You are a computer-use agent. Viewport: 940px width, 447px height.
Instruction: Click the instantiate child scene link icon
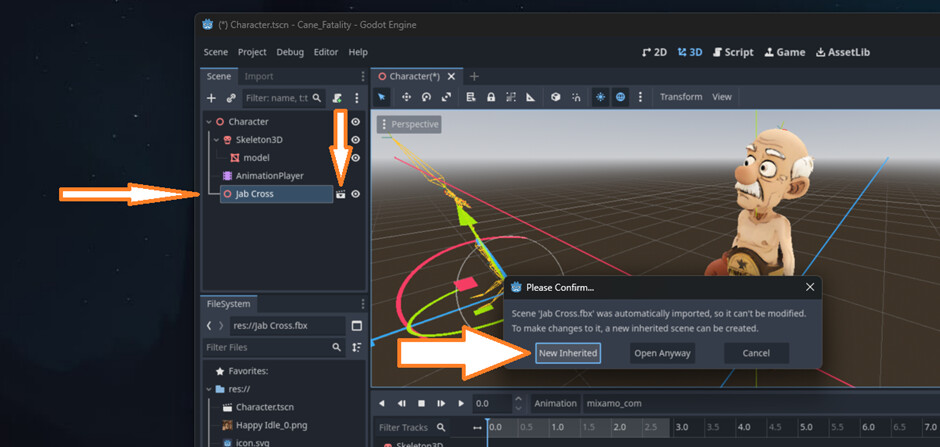click(231, 98)
